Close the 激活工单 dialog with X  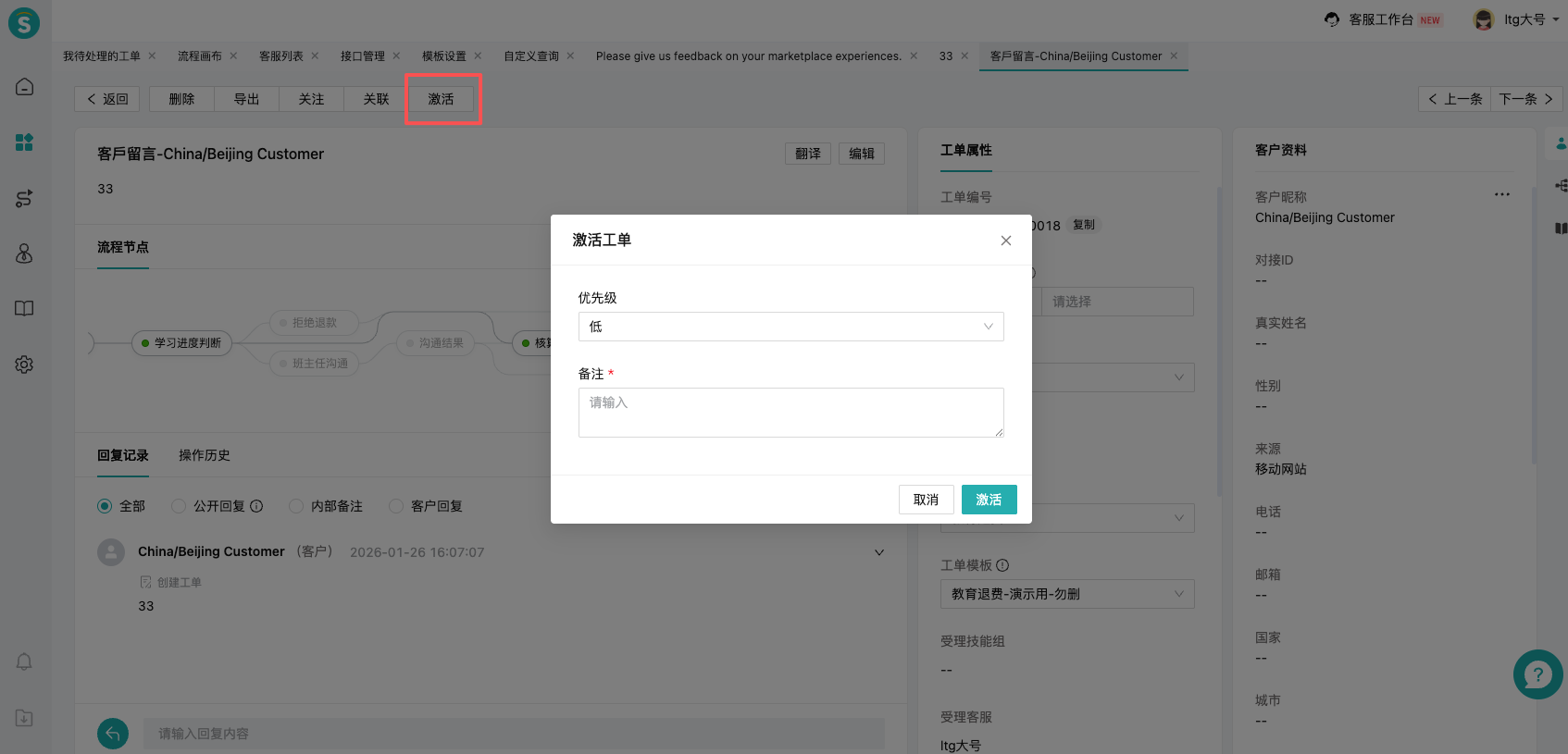click(x=1005, y=241)
